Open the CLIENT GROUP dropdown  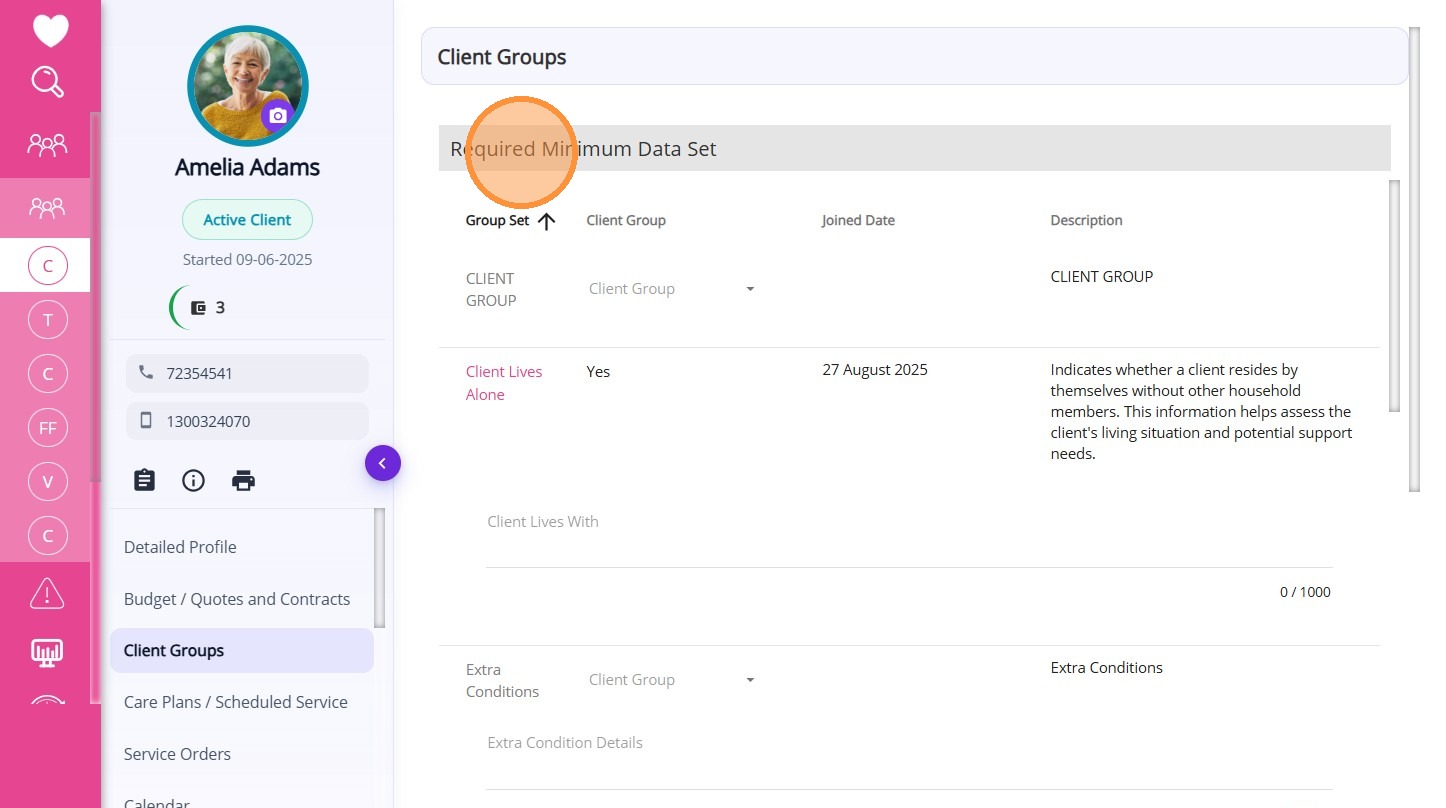tap(671, 289)
